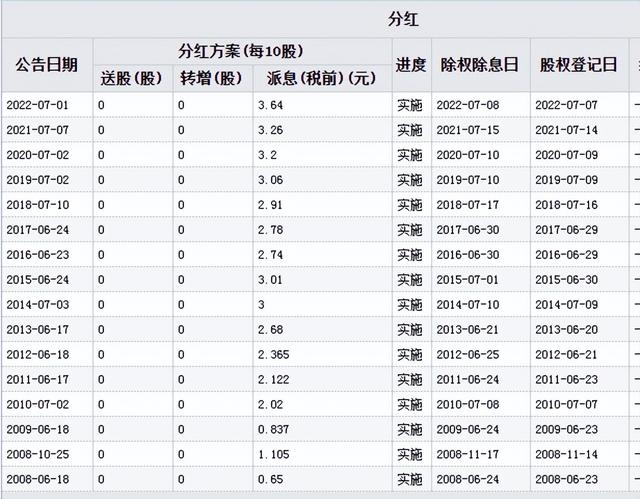Select announcement date 2020-07-02
Image resolution: width=640 pixels, height=499 pixels.
coord(38,155)
